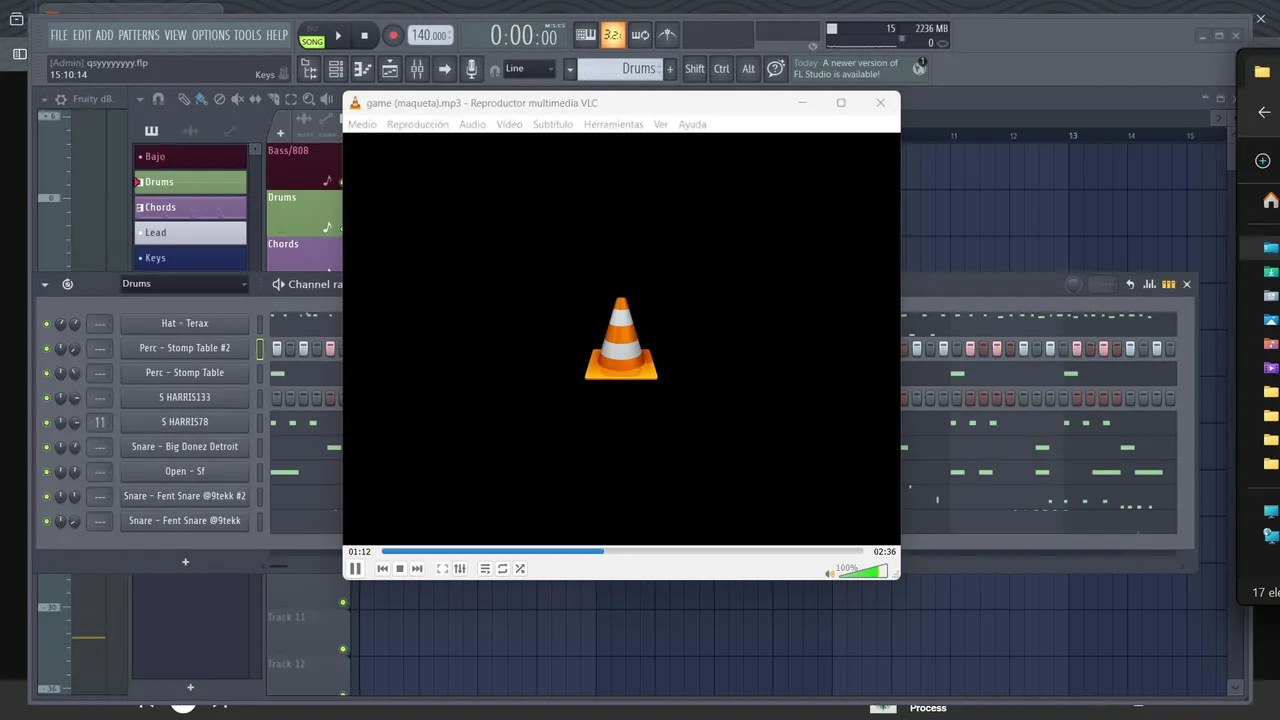Image resolution: width=1280 pixels, height=720 pixels.
Task: Click the Snare - Big Donez Detroit channel button
Action: [185, 447]
